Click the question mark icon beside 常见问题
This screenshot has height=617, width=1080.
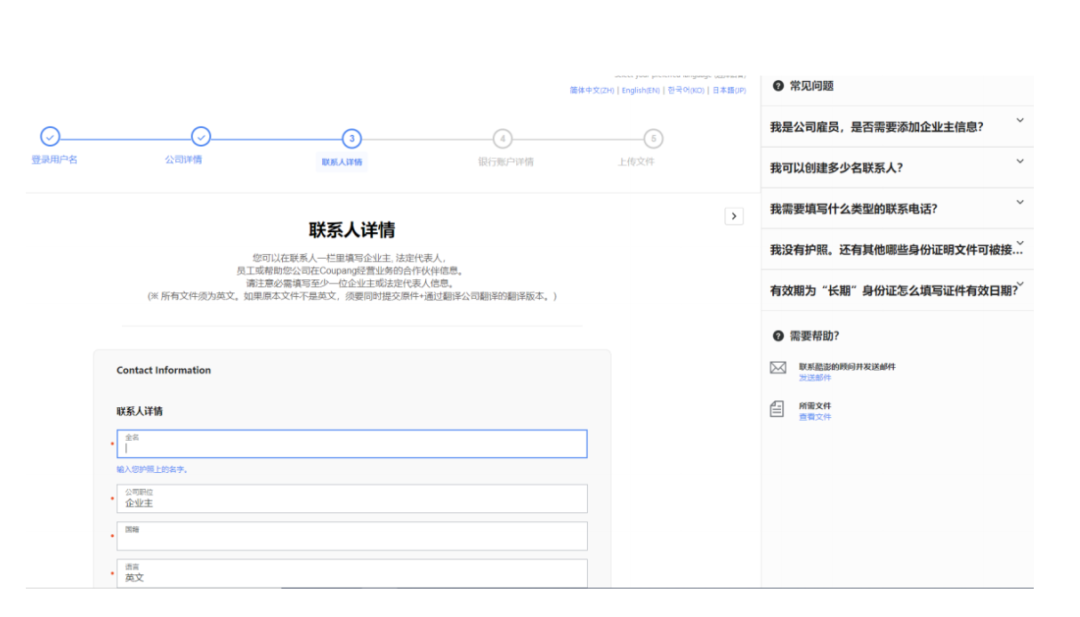tap(777, 87)
